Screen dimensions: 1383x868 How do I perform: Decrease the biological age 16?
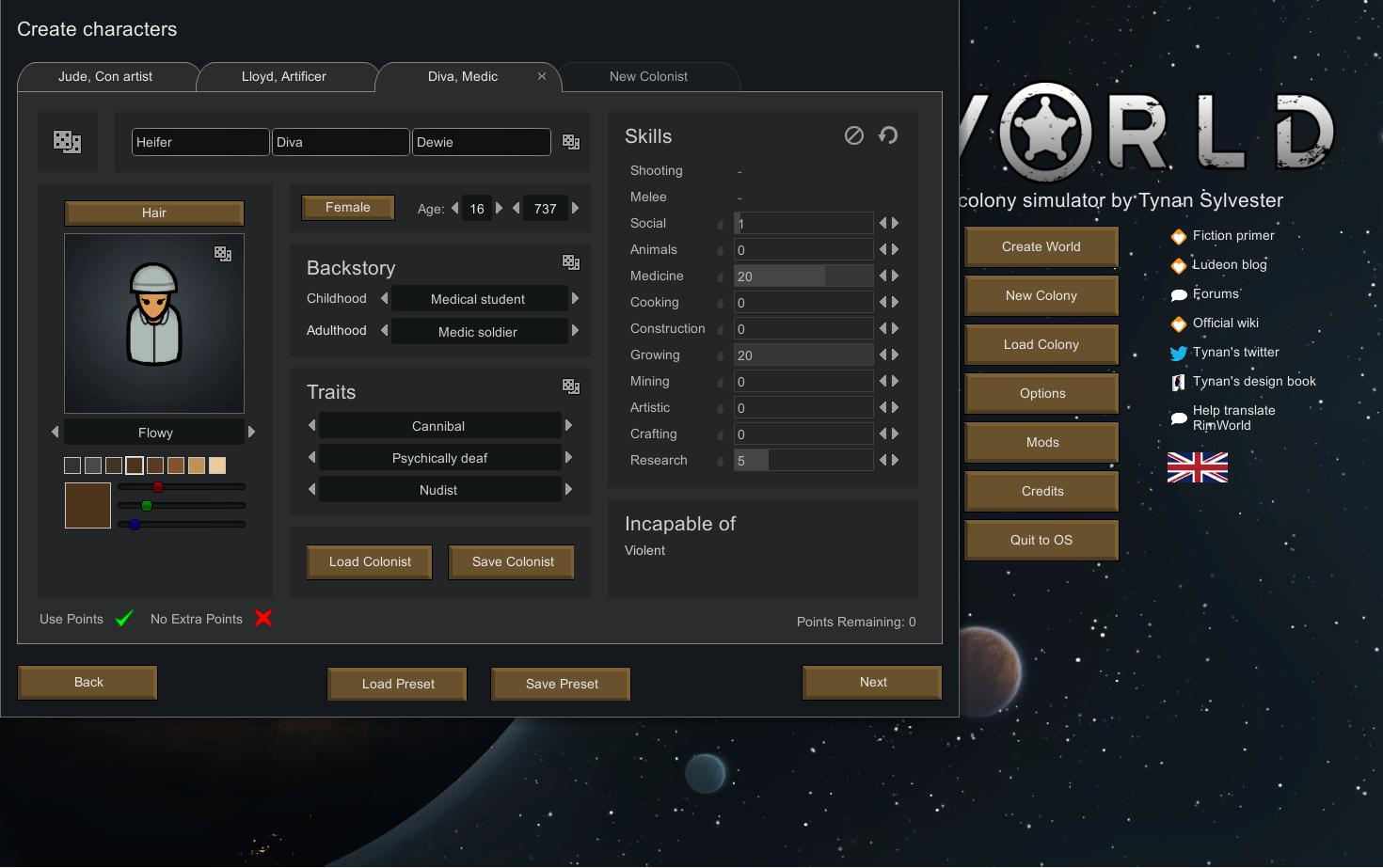455,208
